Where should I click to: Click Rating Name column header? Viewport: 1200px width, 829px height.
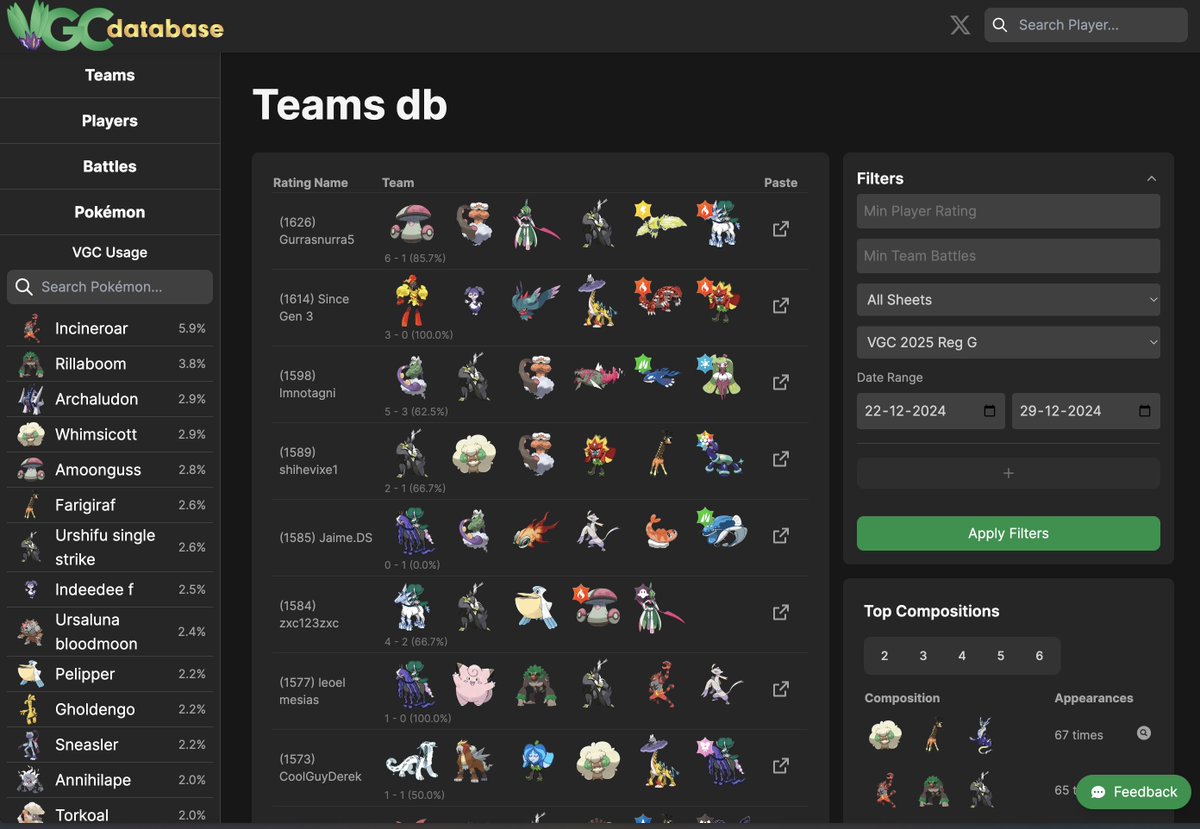311,183
